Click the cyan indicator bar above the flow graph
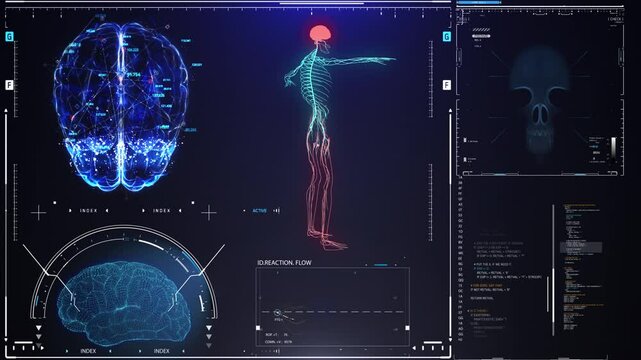Image resolution: width=641 pixels, height=360 pixels. coord(381,265)
